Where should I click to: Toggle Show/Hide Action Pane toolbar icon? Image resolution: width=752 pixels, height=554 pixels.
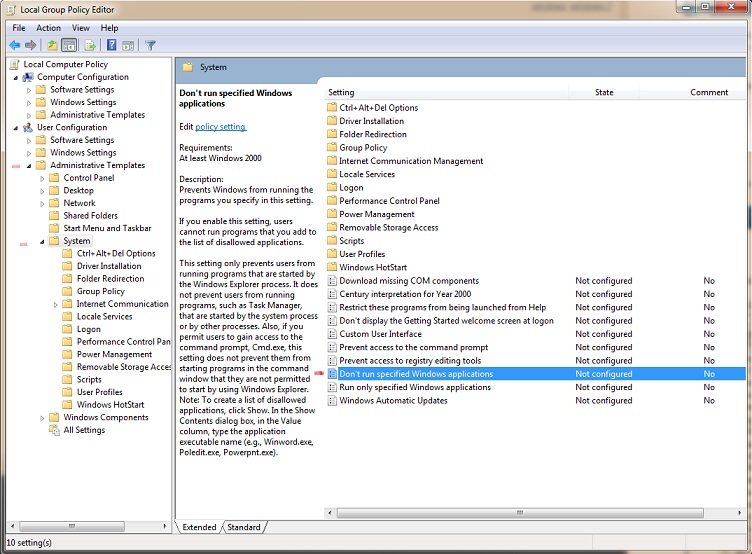pyautogui.click(x=128, y=46)
